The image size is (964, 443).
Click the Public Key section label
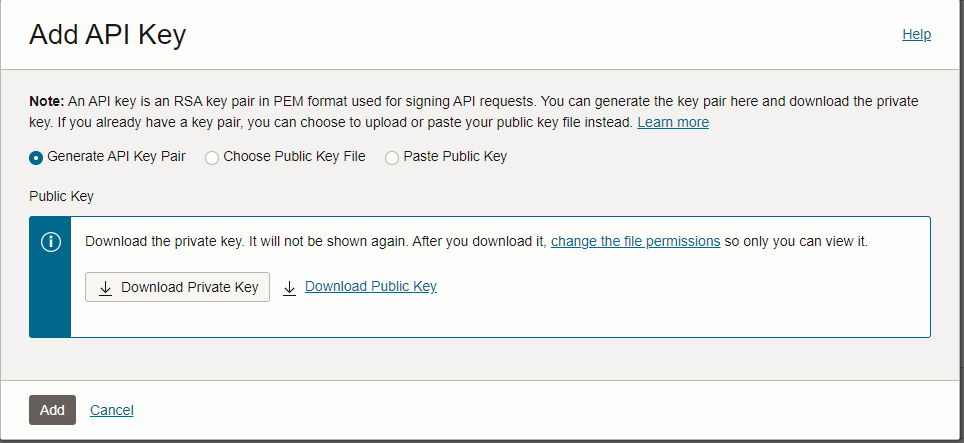[x=61, y=196]
